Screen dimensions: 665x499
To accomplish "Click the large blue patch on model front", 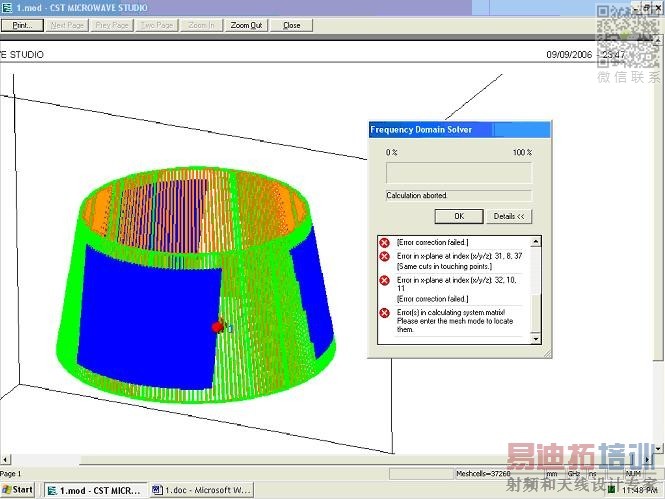I will (148, 317).
